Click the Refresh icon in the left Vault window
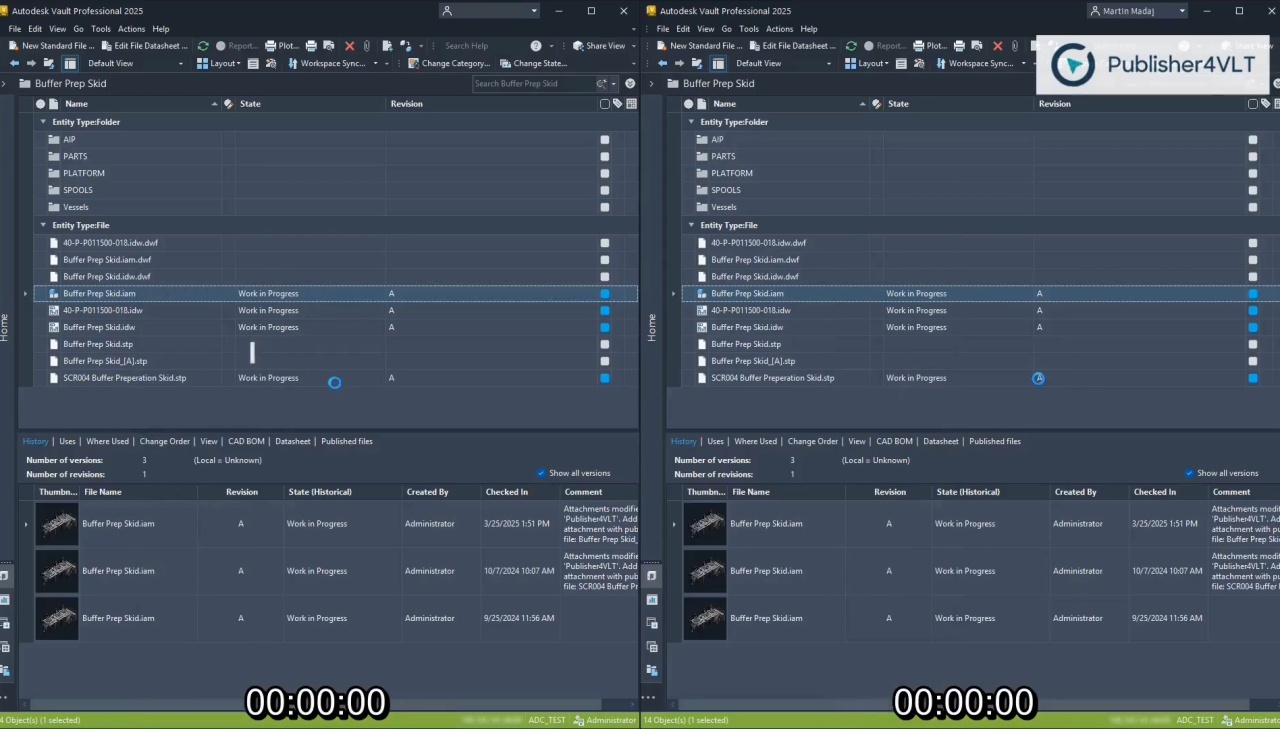Viewport: 1280px width, 729px height. tap(203, 46)
